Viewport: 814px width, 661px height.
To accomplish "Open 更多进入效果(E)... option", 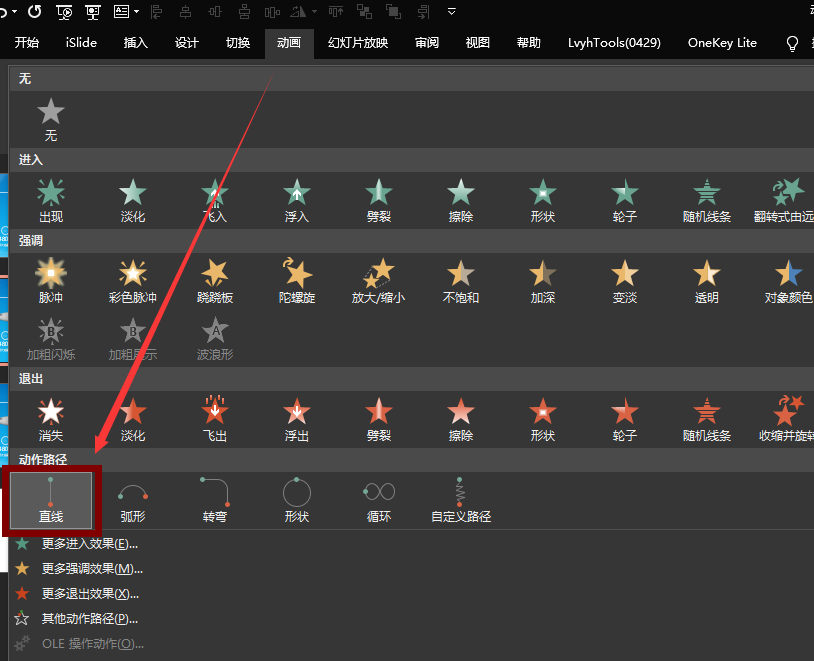I will pyautogui.click(x=89, y=544).
